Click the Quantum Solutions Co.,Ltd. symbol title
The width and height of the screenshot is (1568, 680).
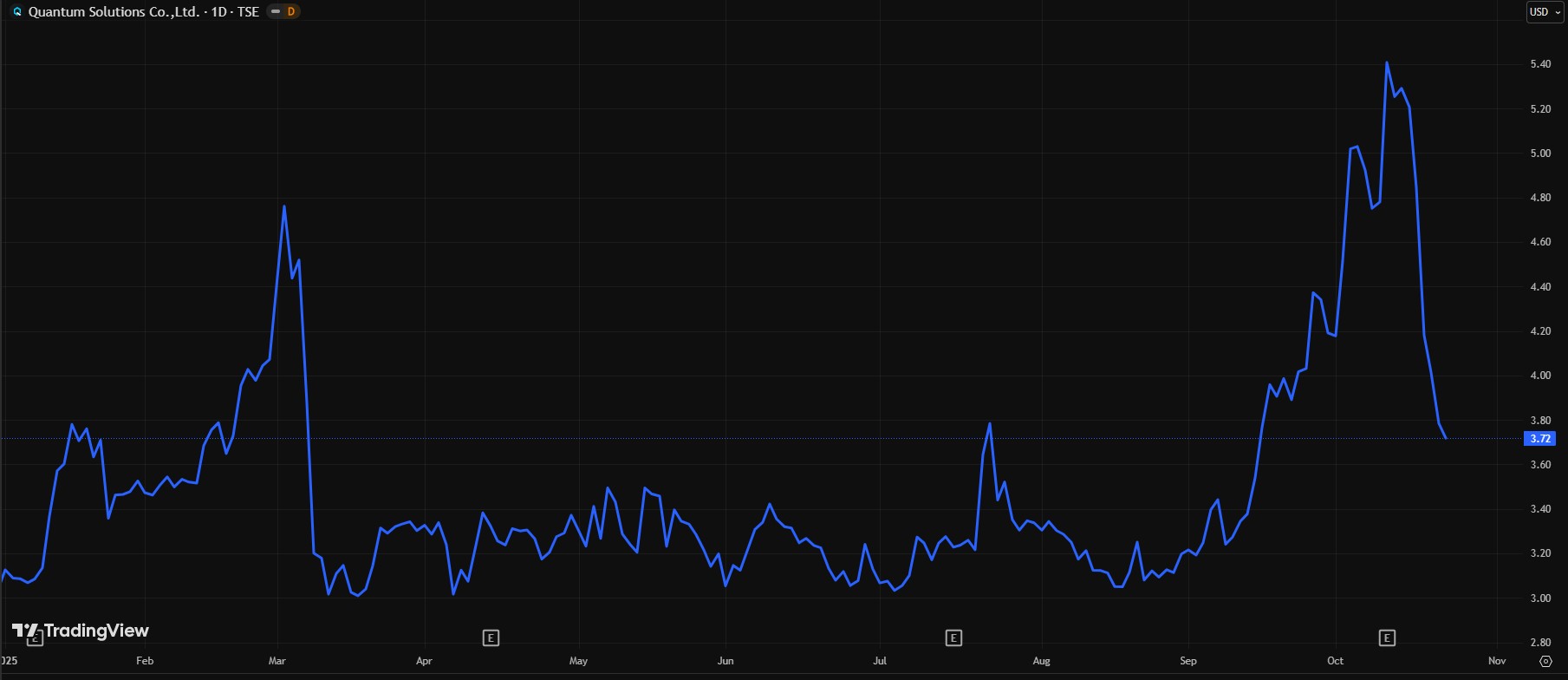point(113,12)
